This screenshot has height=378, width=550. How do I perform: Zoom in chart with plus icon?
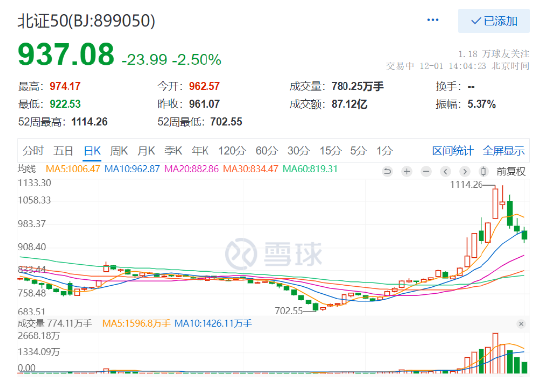[407, 171]
